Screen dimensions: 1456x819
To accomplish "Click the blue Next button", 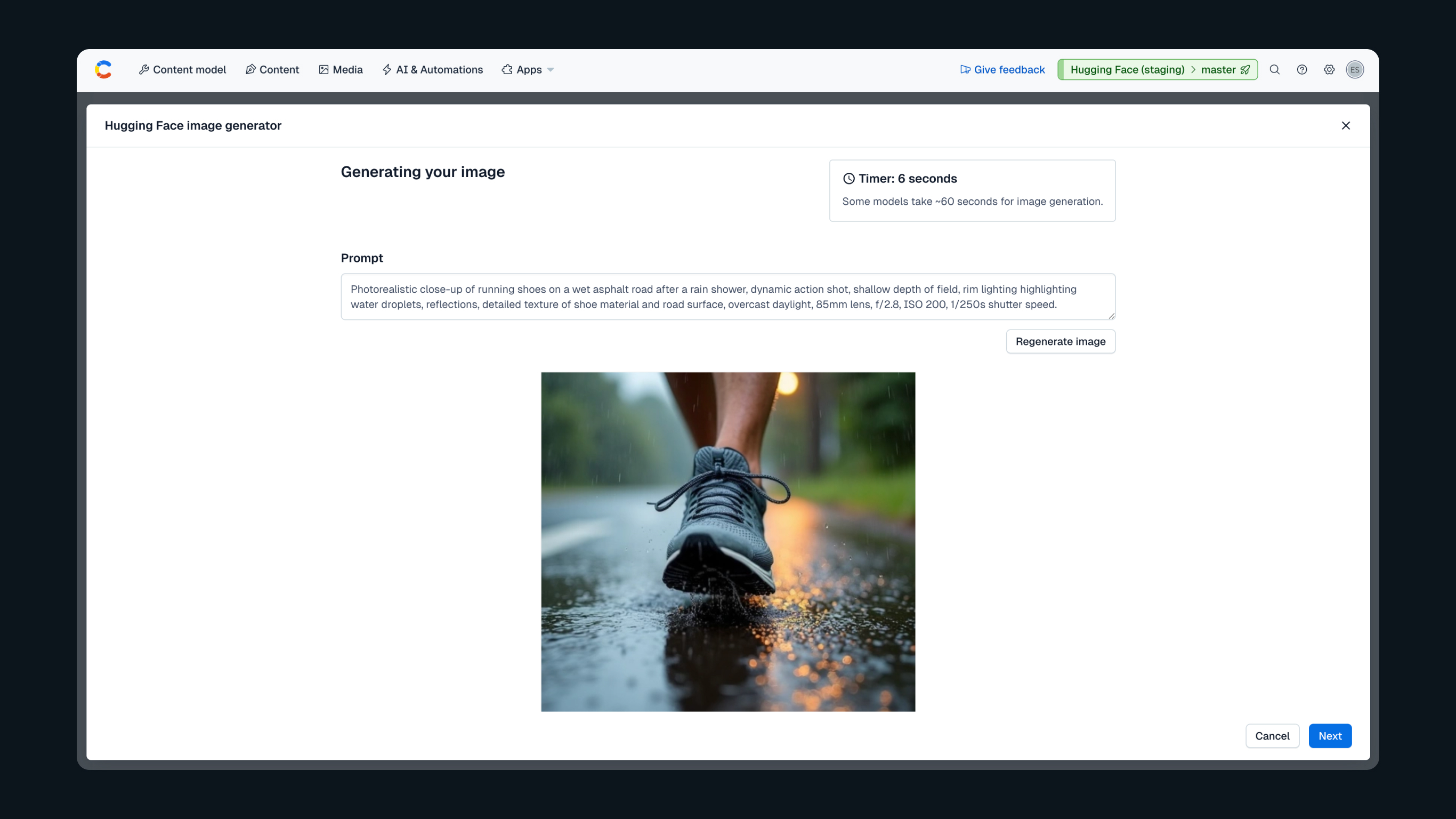I will click(x=1329, y=736).
